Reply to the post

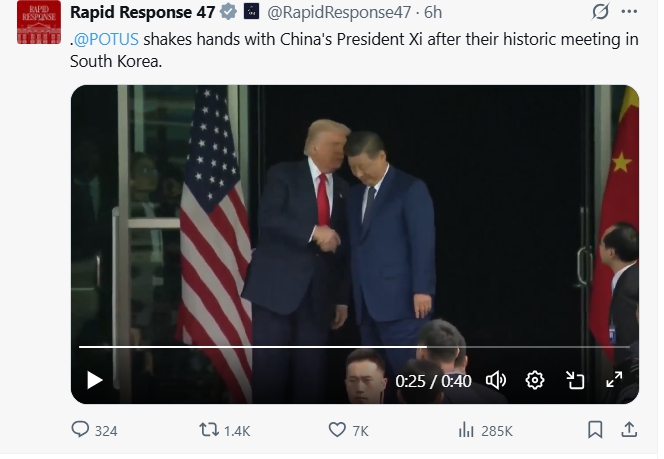82,430
